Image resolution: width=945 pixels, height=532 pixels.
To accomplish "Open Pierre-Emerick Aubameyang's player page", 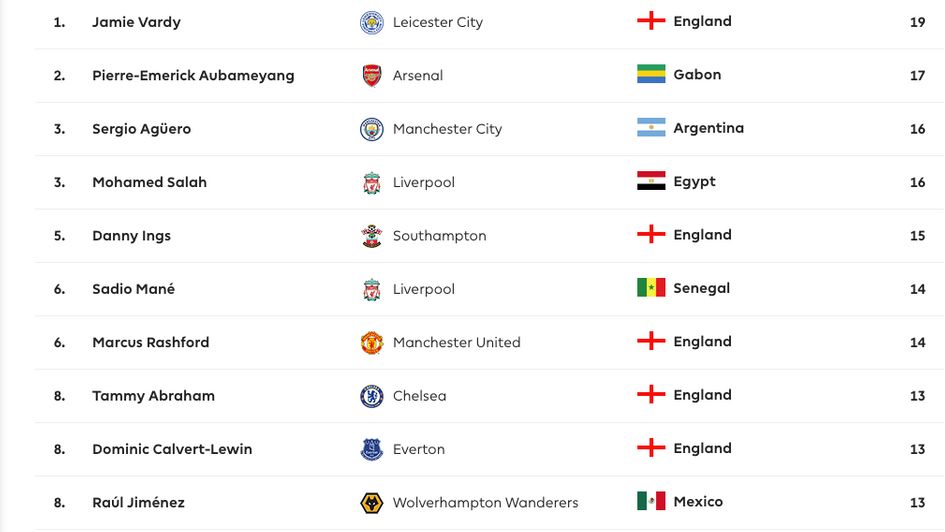I will (x=193, y=75).
